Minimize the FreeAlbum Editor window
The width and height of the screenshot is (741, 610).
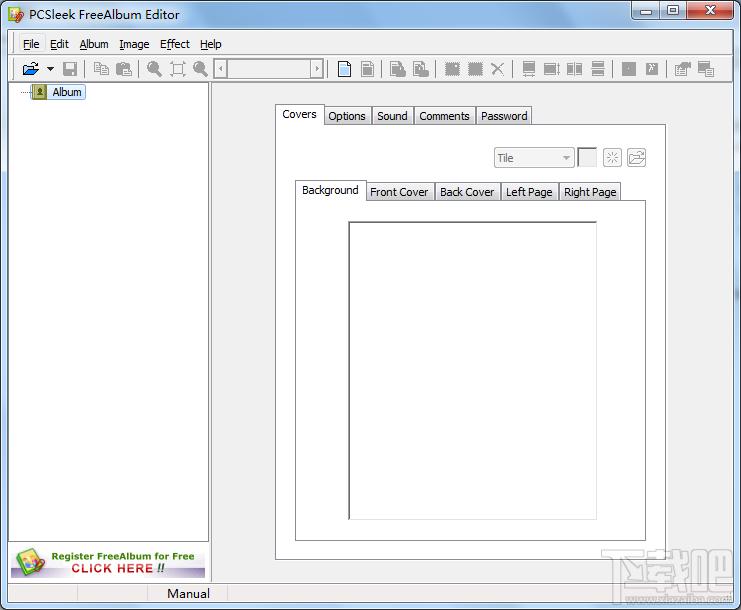[646, 11]
